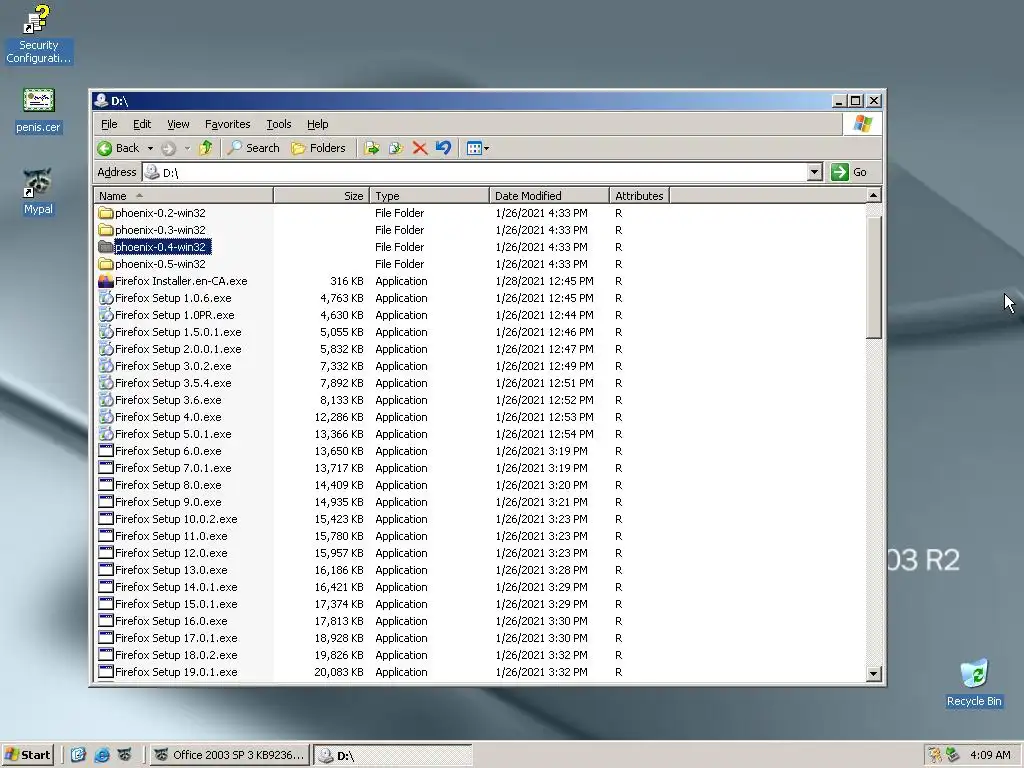This screenshot has width=1024, height=768.
Task: Select file Firefox Setup 17.0.1.exe
Action: [176, 637]
